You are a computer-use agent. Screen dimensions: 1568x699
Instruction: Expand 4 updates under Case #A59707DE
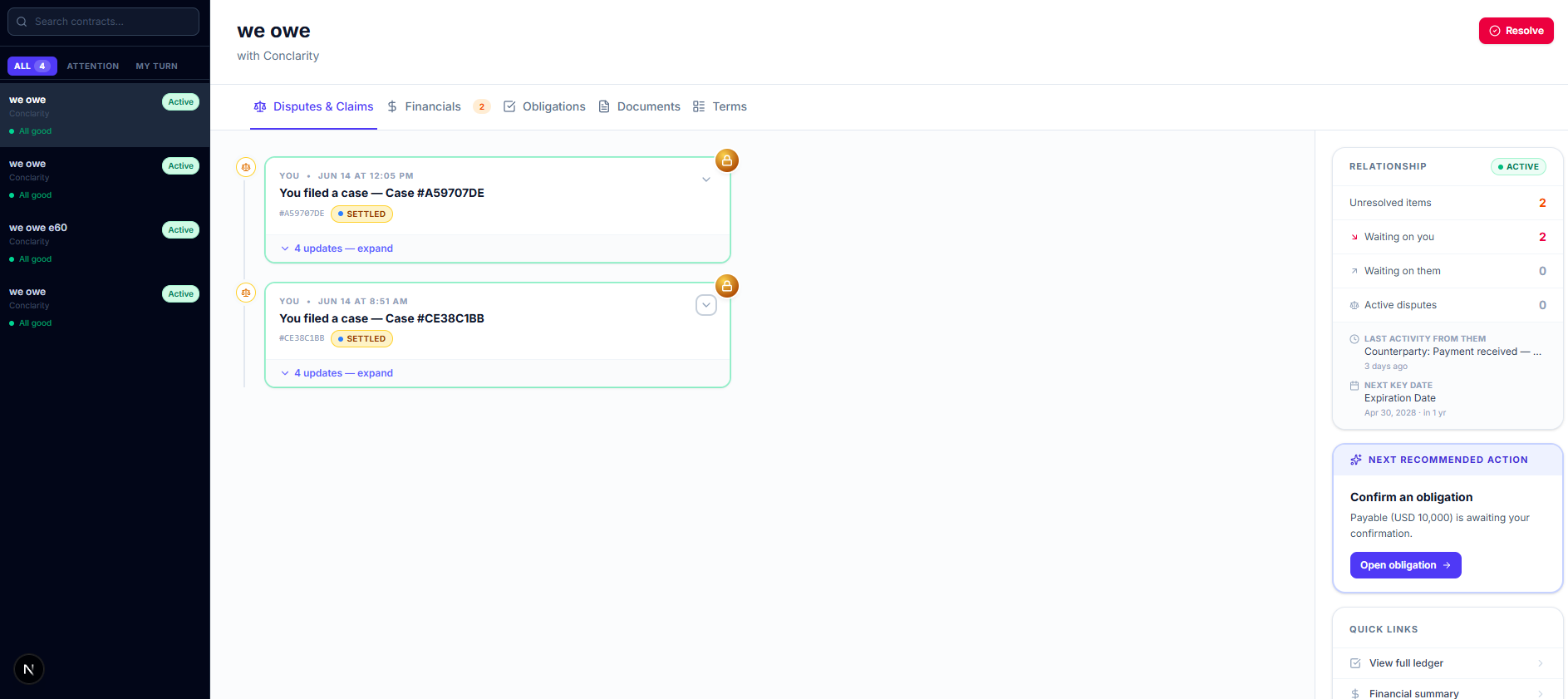(x=337, y=249)
